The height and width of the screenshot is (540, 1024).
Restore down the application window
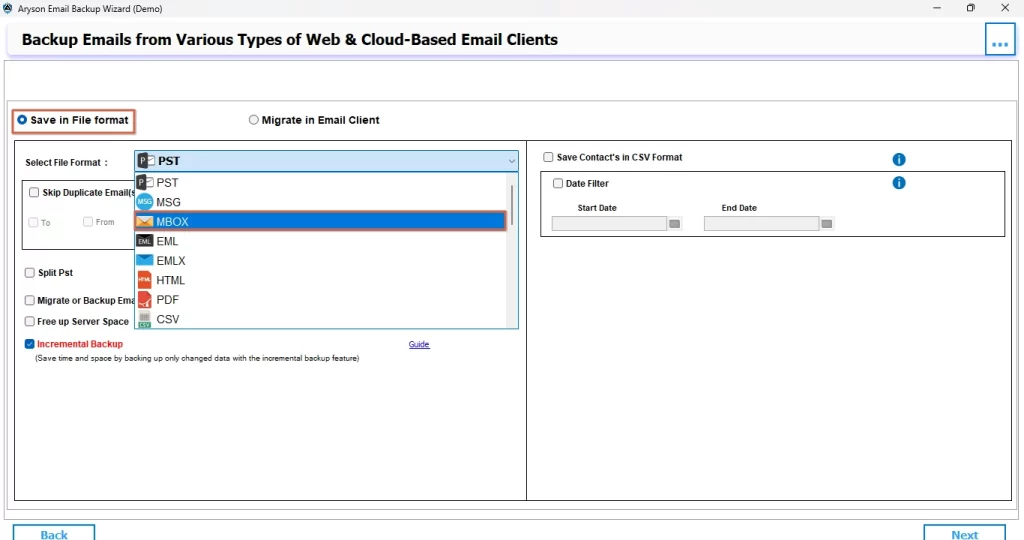coord(971,8)
